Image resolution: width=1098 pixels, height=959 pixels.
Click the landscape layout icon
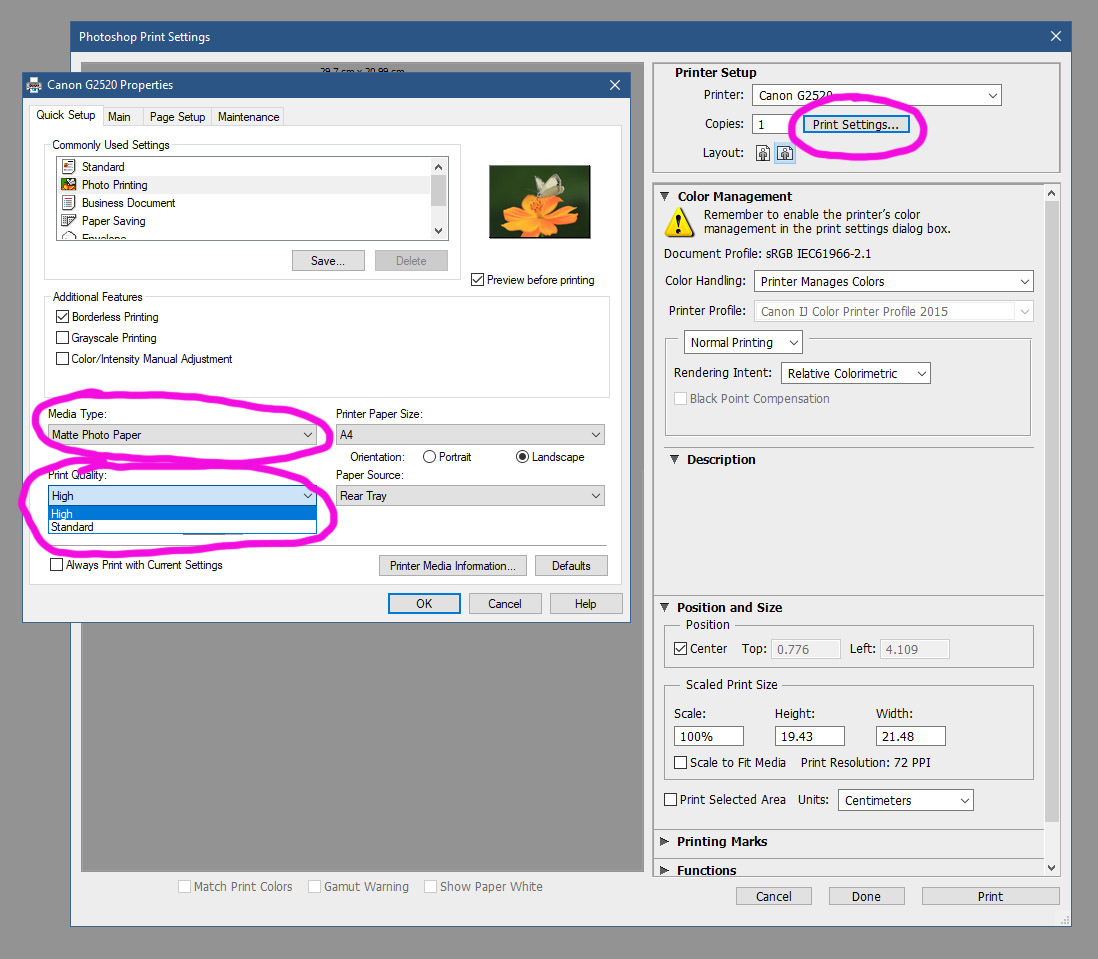(785, 153)
